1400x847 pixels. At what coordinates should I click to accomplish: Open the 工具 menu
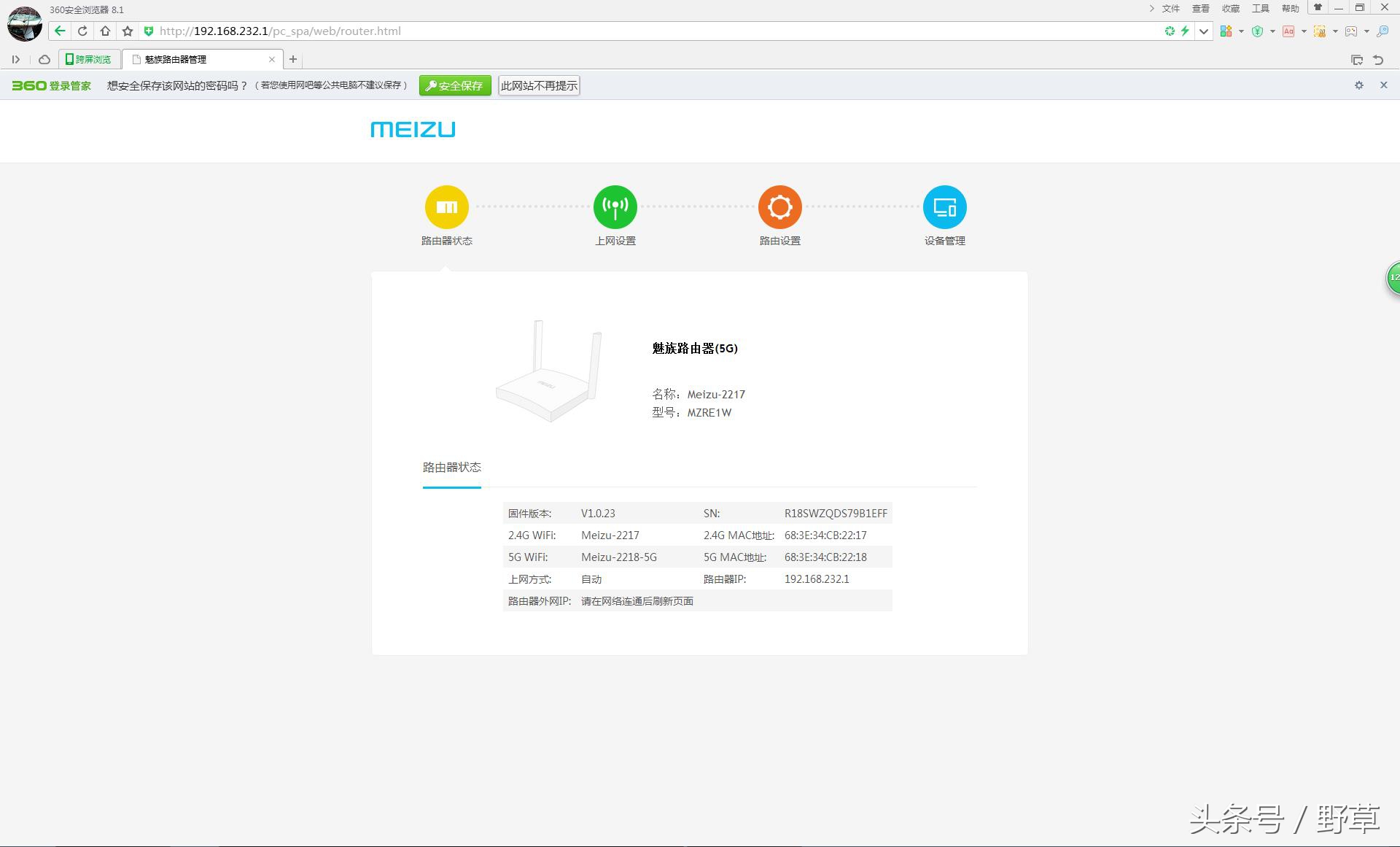1260,9
